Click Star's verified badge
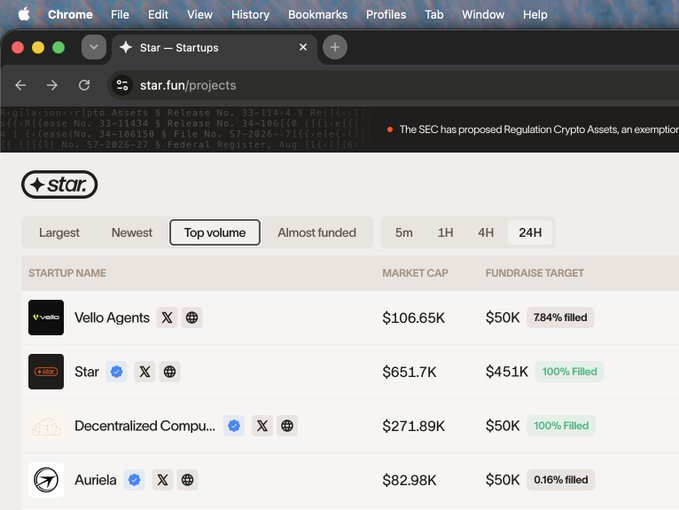 116,371
